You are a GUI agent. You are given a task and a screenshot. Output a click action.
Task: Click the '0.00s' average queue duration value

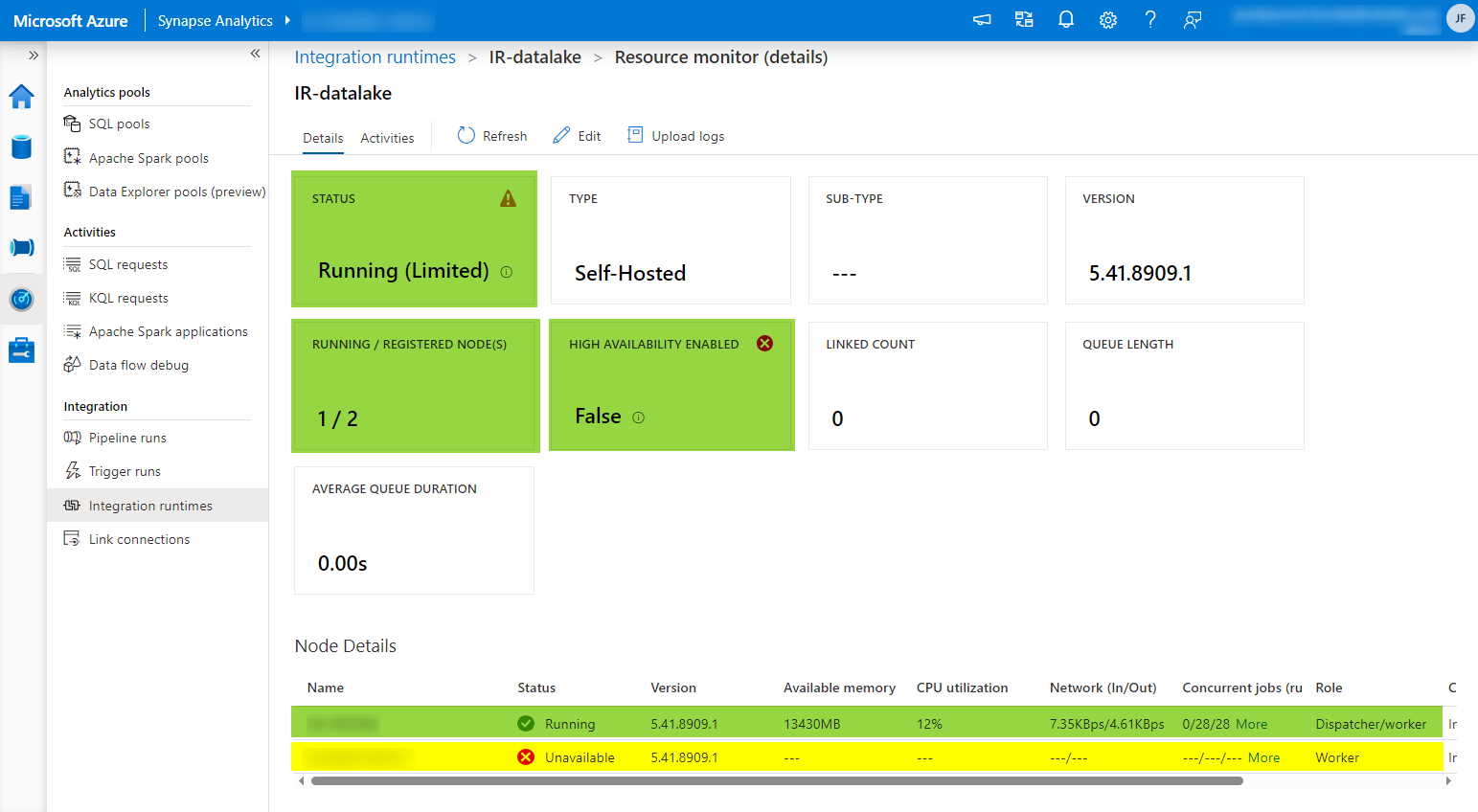[342, 564]
